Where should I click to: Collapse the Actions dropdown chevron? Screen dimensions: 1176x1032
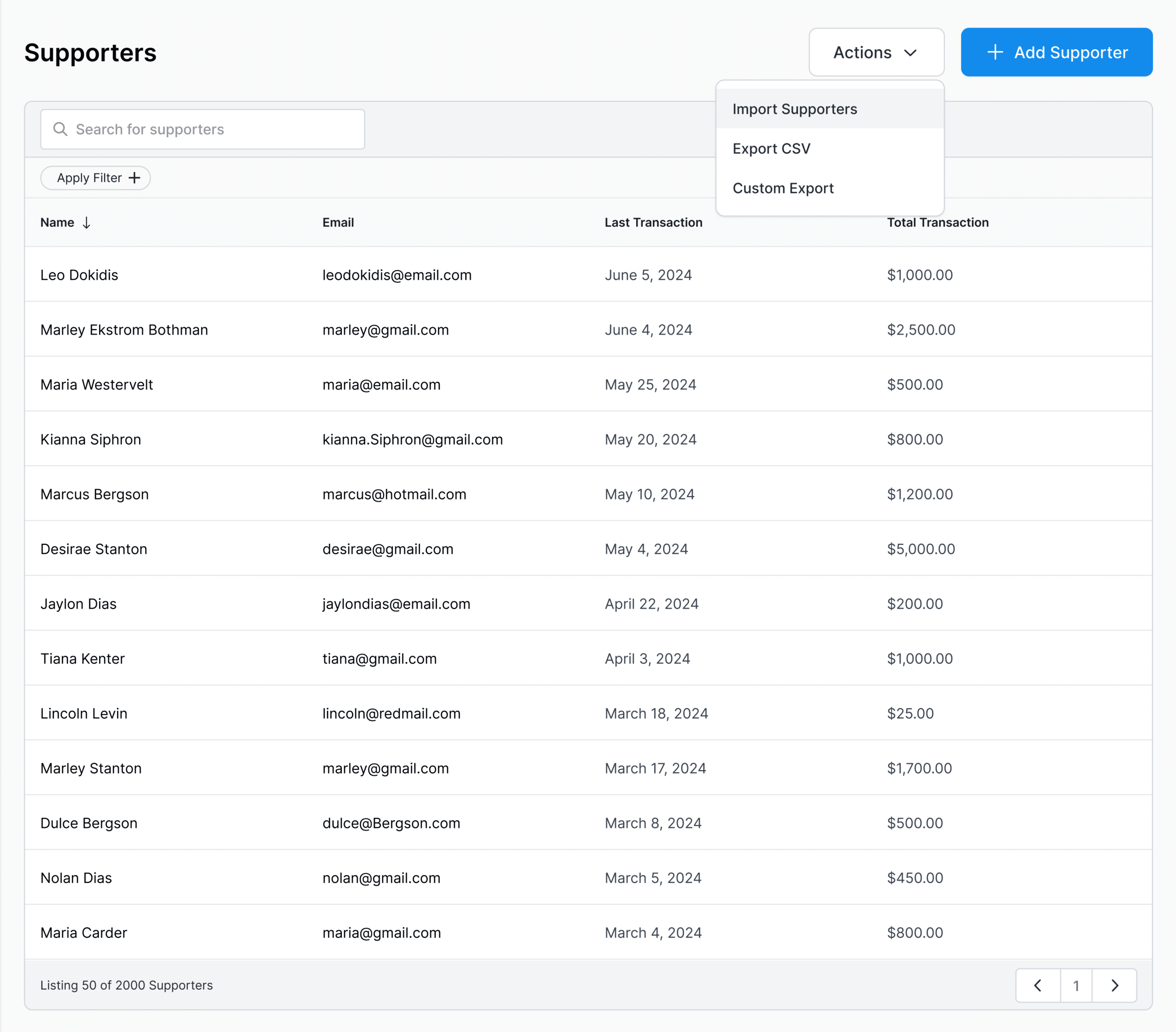[x=910, y=53]
